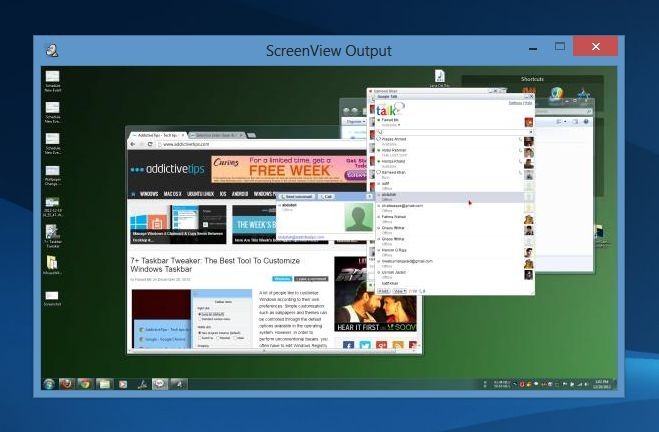
Task: Click the Chrome reload icon
Action: [x=150, y=144]
